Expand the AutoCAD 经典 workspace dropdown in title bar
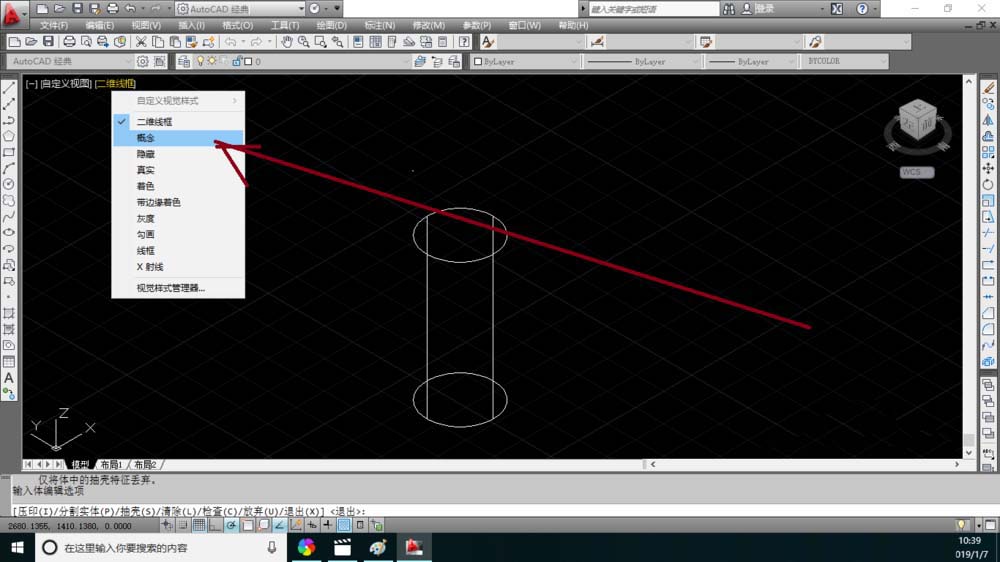The height and width of the screenshot is (562, 1000). pos(301,9)
